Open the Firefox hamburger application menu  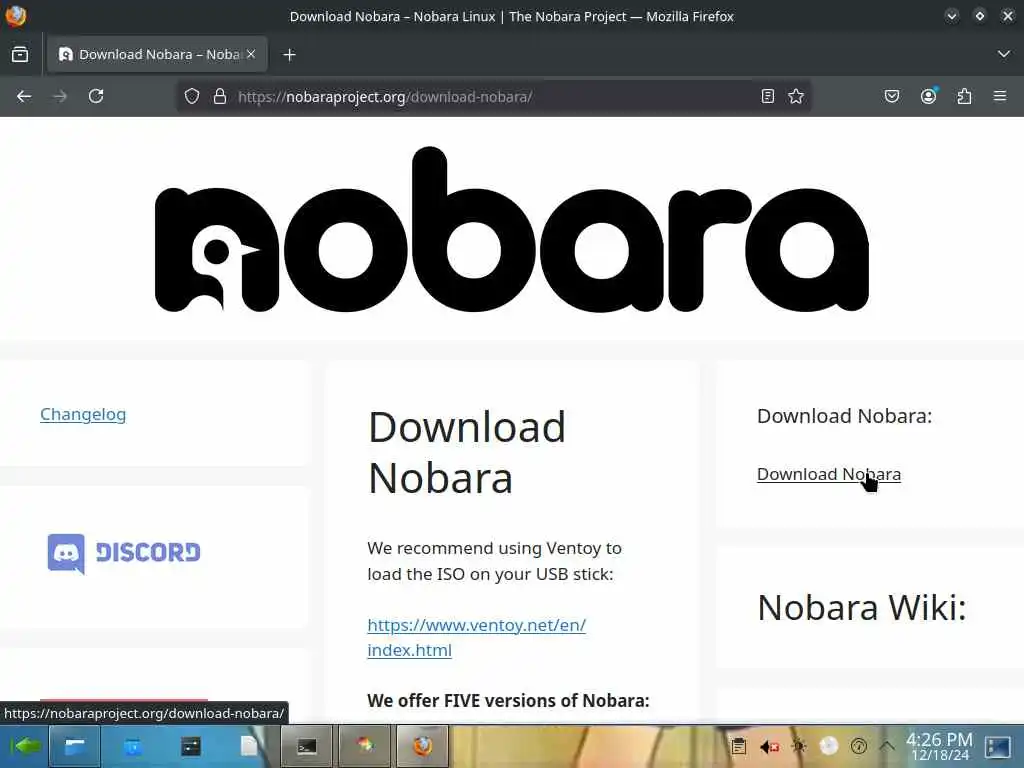pyautogui.click(x=1000, y=97)
